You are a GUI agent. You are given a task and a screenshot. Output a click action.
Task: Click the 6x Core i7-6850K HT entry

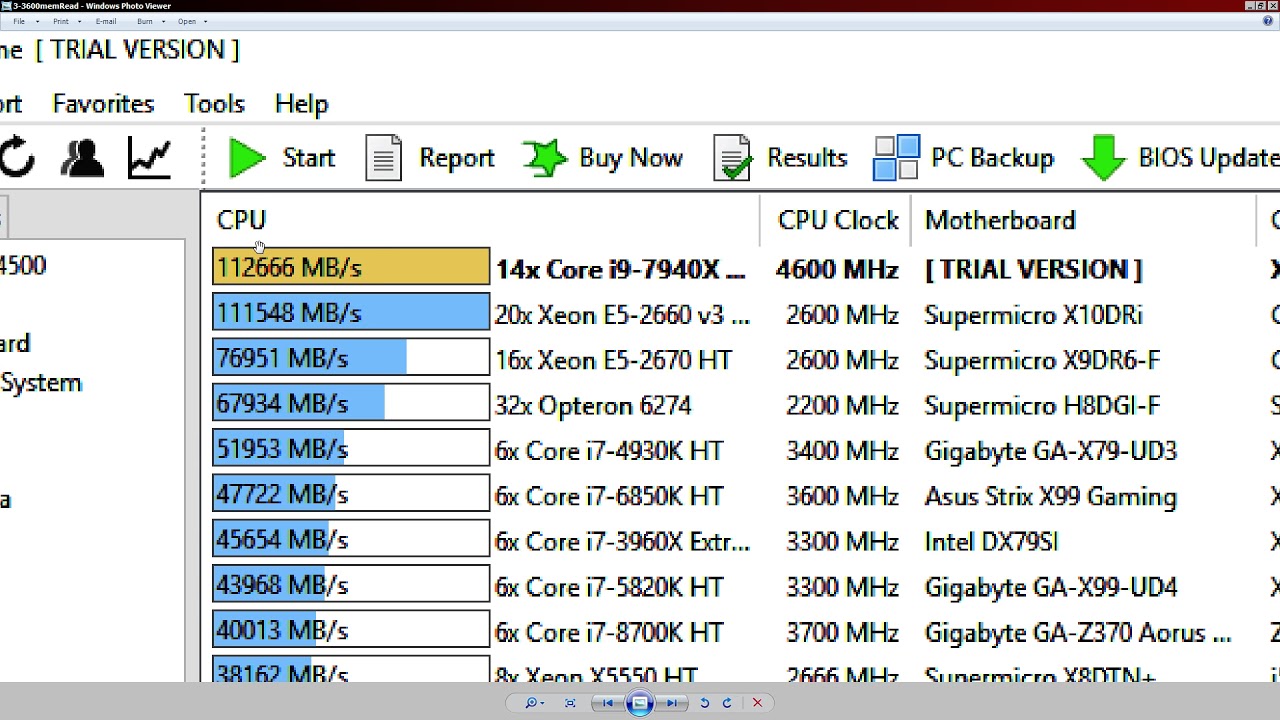click(609, 496)
